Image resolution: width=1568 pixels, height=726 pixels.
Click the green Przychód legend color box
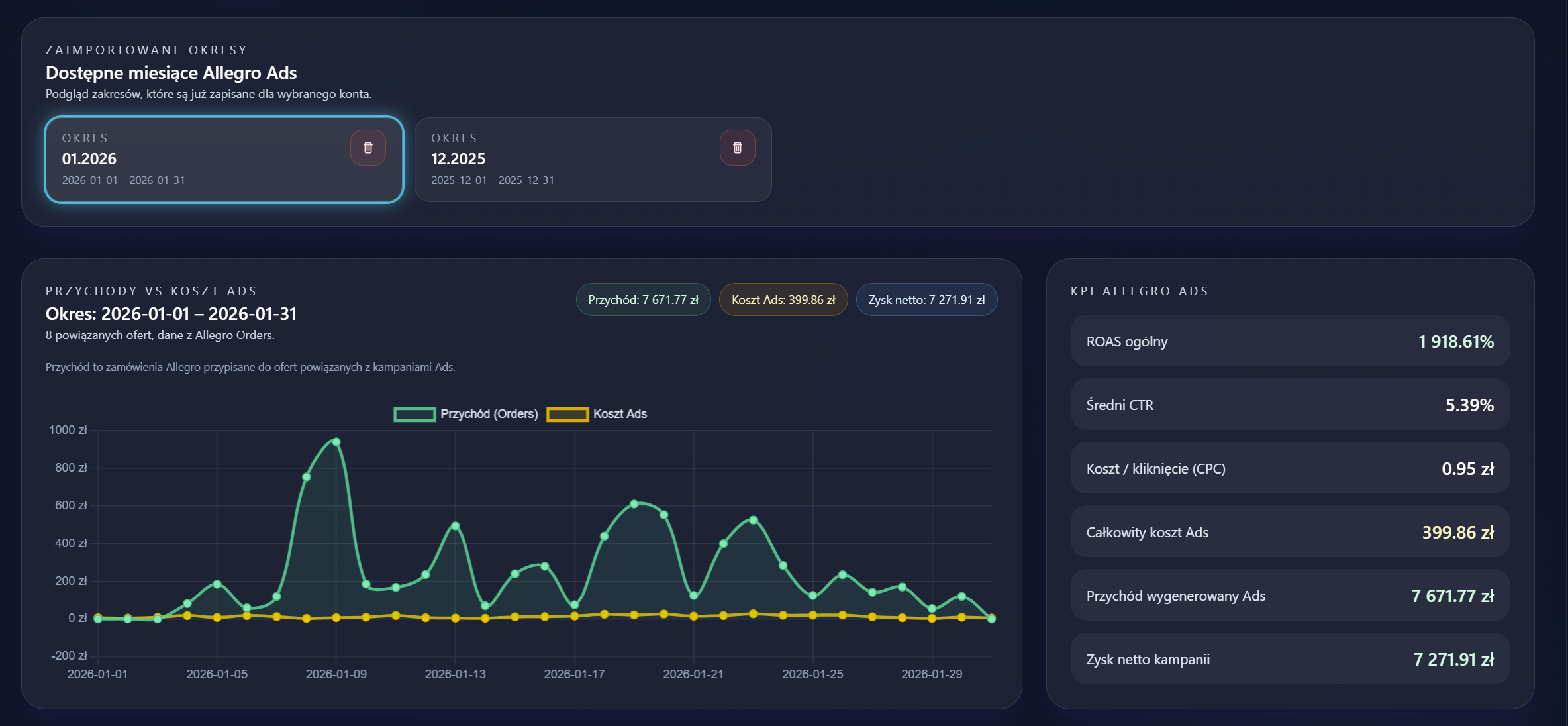point(415,415)
